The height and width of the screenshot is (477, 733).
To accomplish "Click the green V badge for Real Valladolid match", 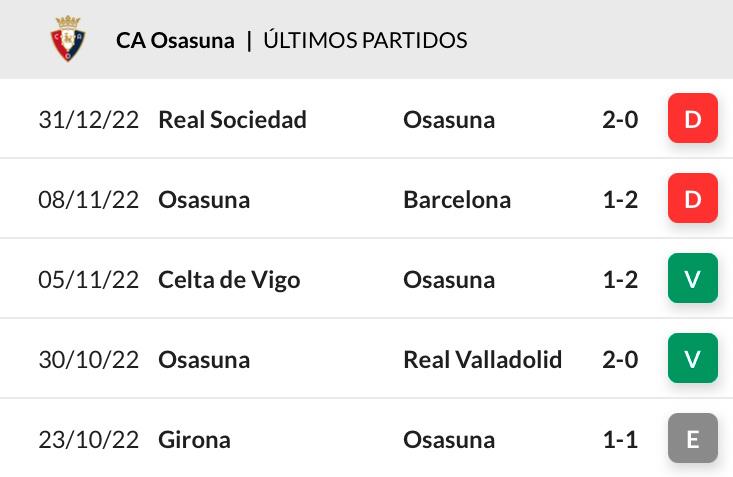I will pyautogui.click(x=692, y=358).
